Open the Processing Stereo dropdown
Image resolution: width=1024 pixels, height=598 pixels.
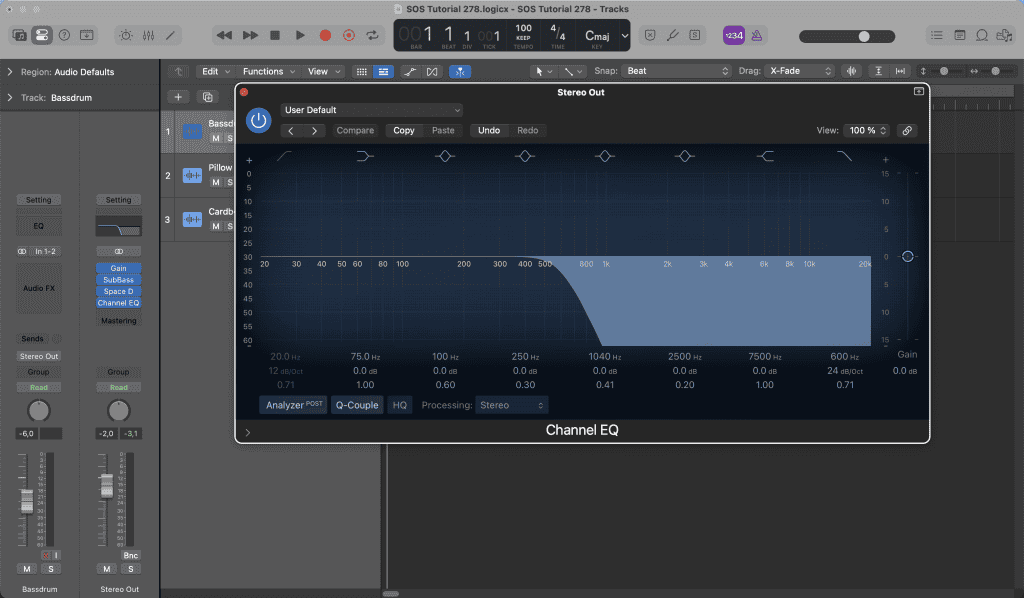pos(512,405)
